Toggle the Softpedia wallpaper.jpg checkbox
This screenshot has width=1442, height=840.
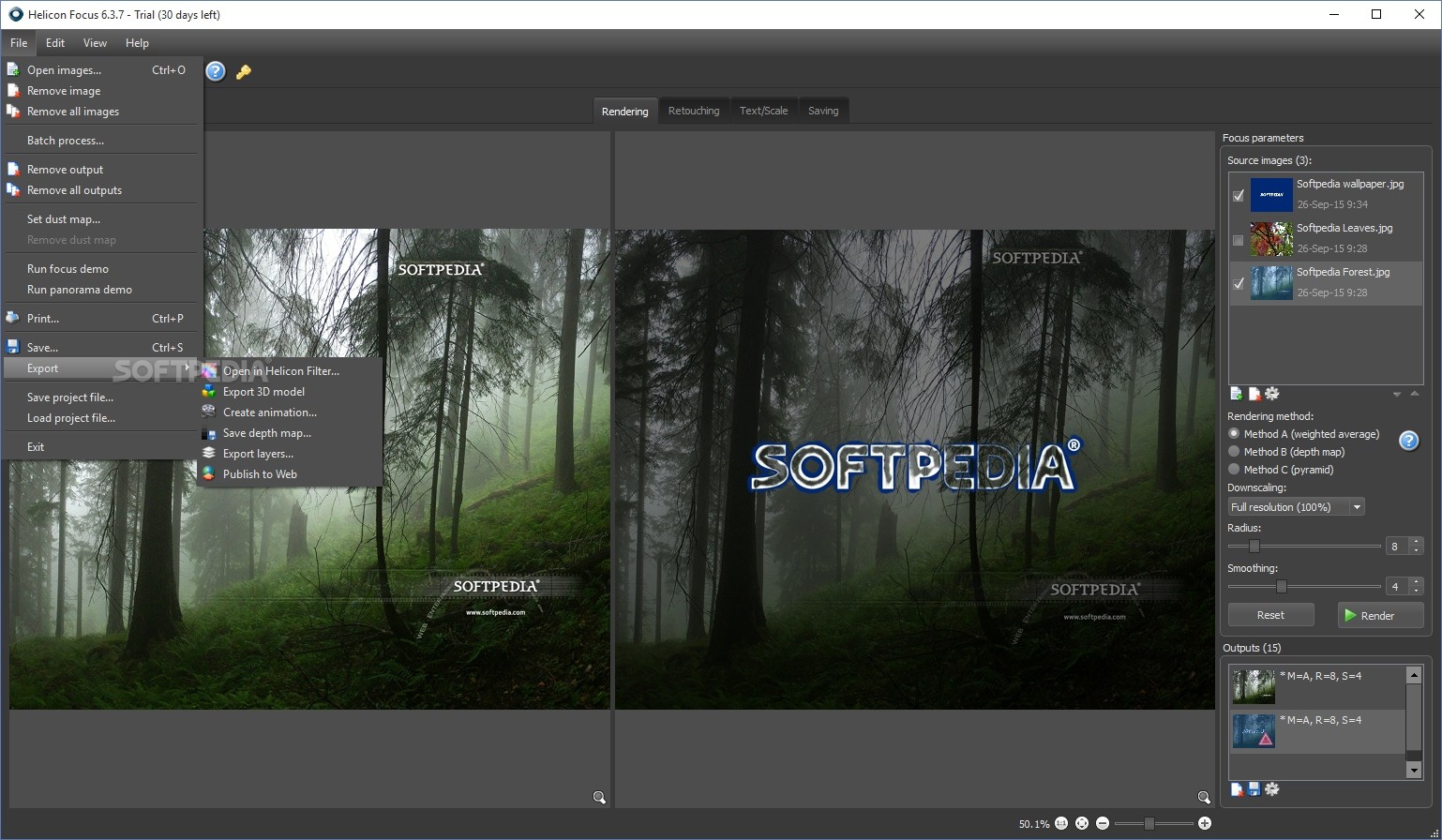point(1238,196)
